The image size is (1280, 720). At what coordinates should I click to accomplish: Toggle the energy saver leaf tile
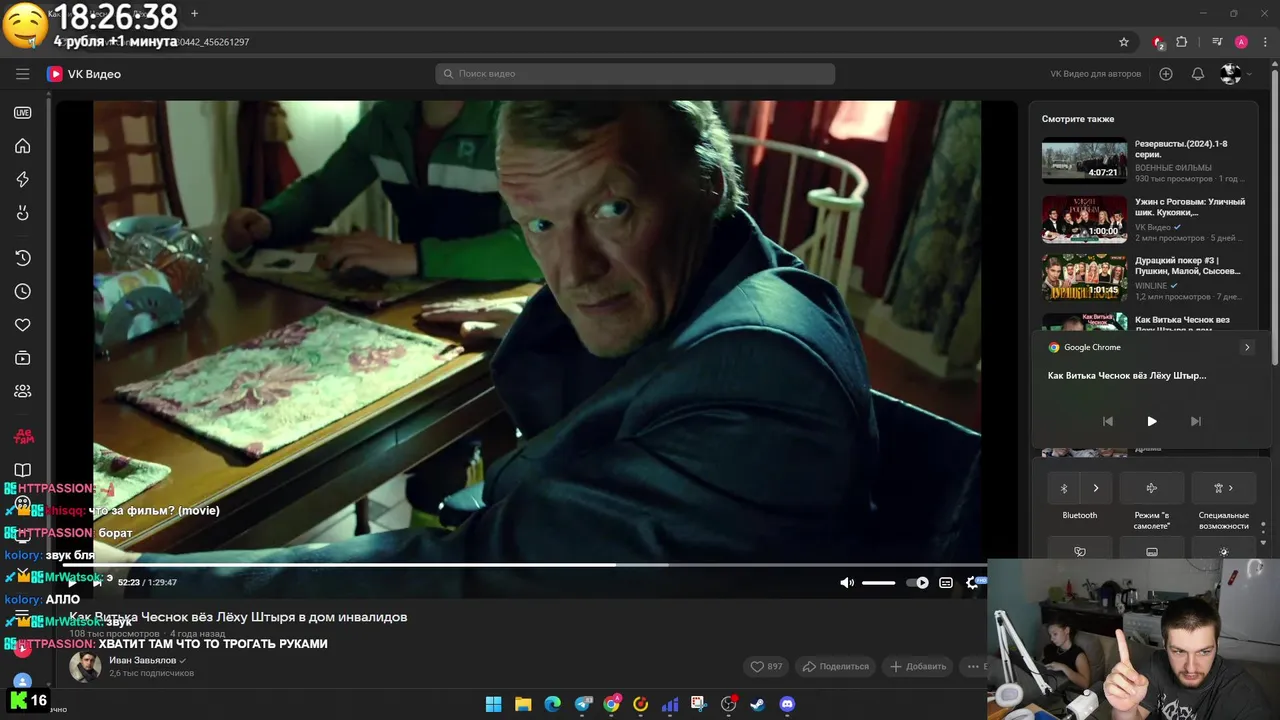tap(1080, 551)
